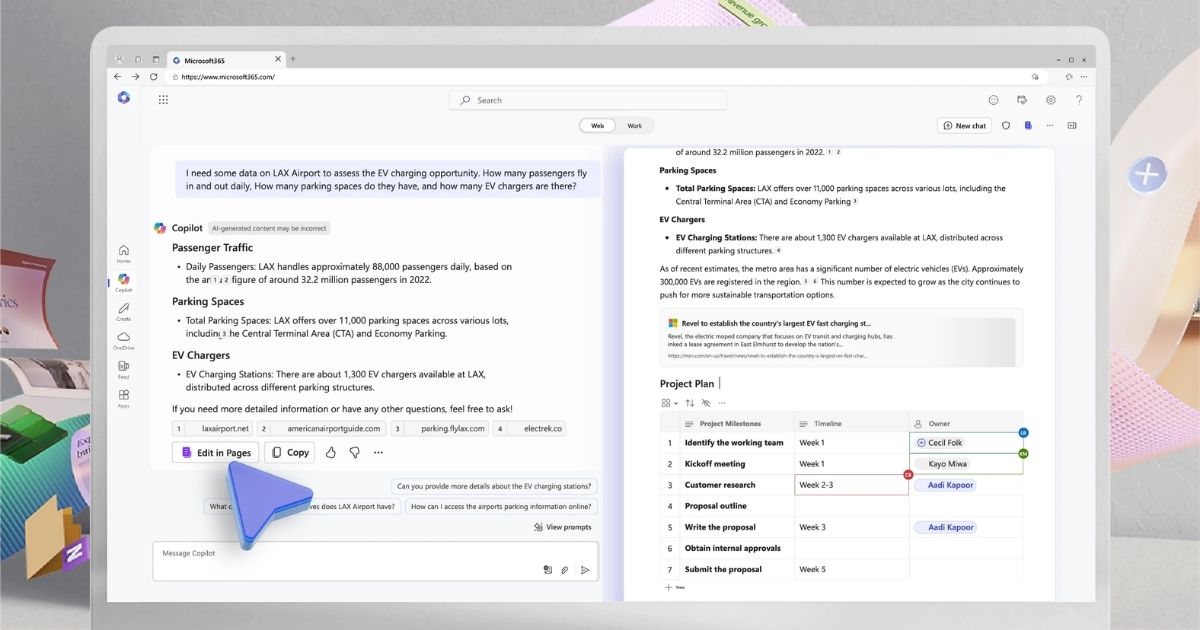Sort the Project Plan table

coord(689,403)
